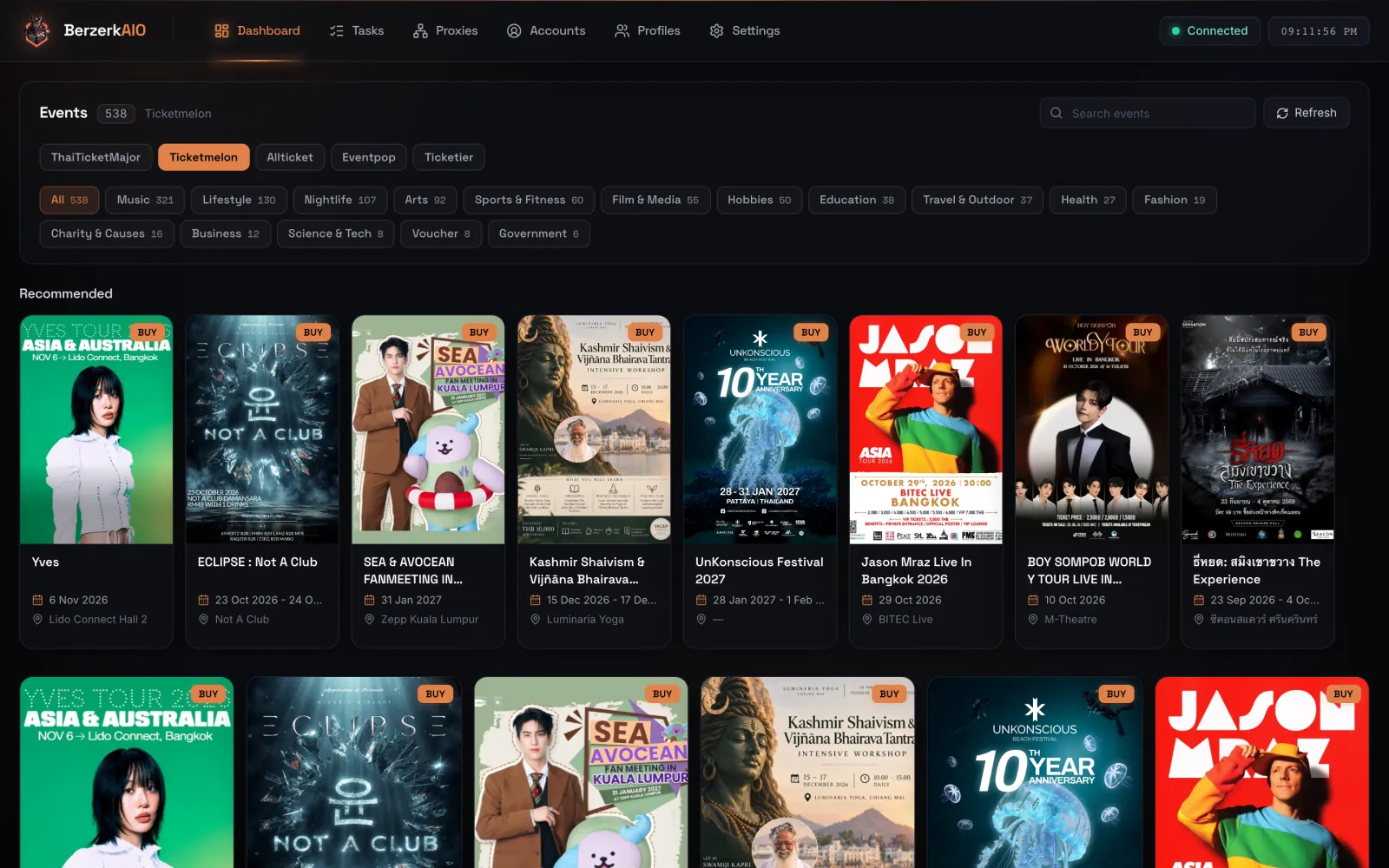Click location pin beside BITEC Live
This screenshot has height=868, width=1389.
pyautogui.click(x=866, y=619)
